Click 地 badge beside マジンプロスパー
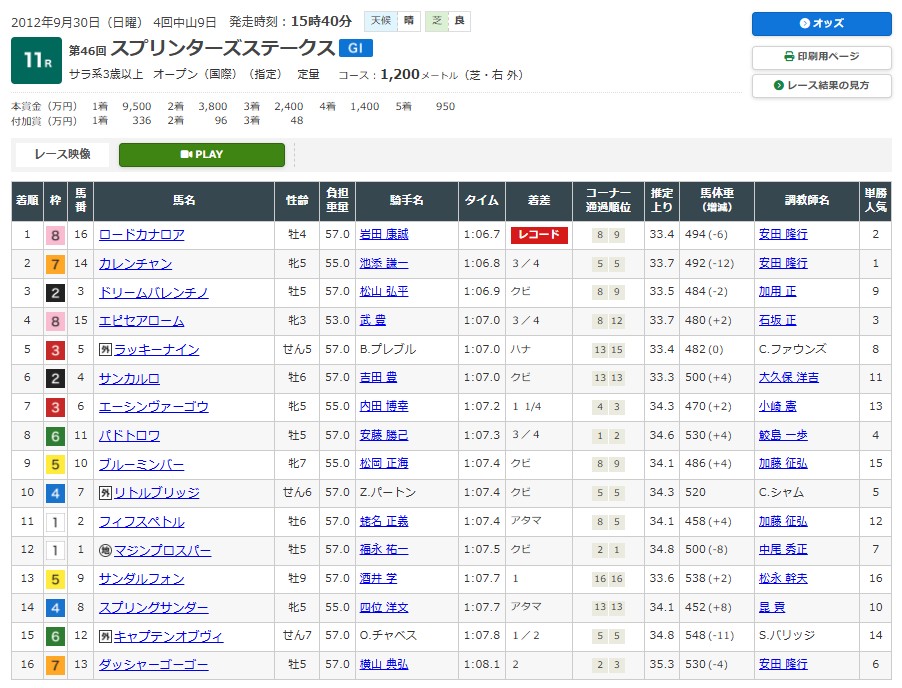This screenshot has height=688, width=902. click(x=105, y=551)
